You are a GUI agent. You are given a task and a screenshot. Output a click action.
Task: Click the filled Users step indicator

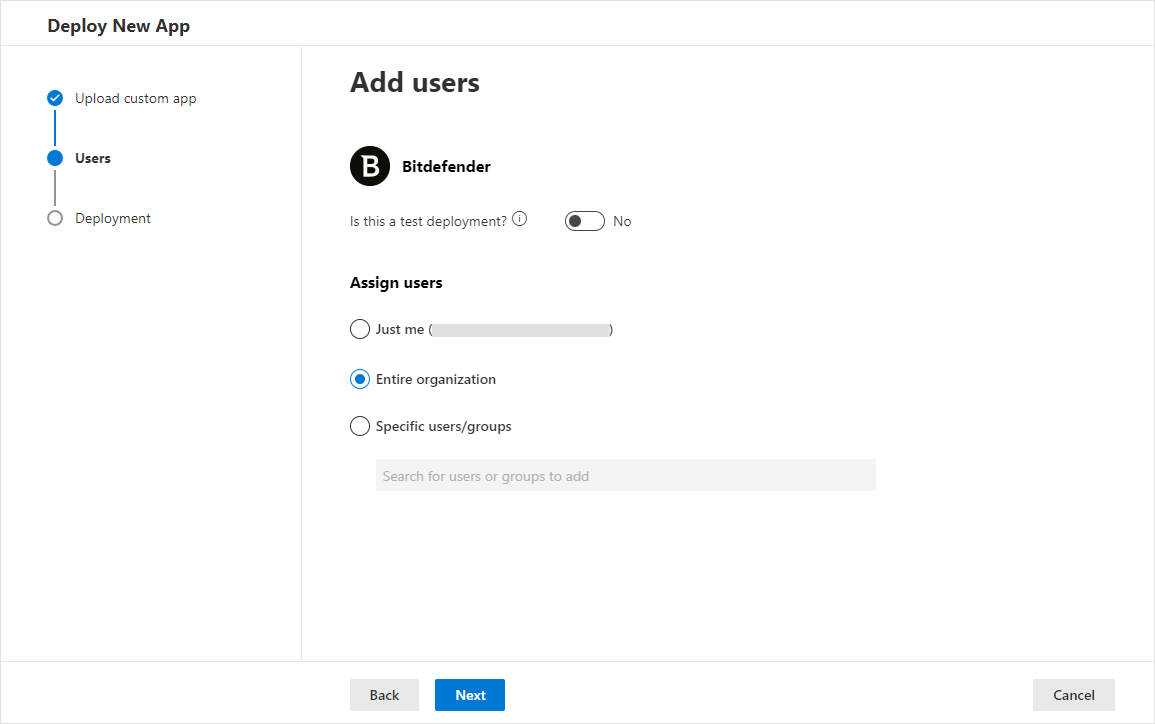(55, 158)
